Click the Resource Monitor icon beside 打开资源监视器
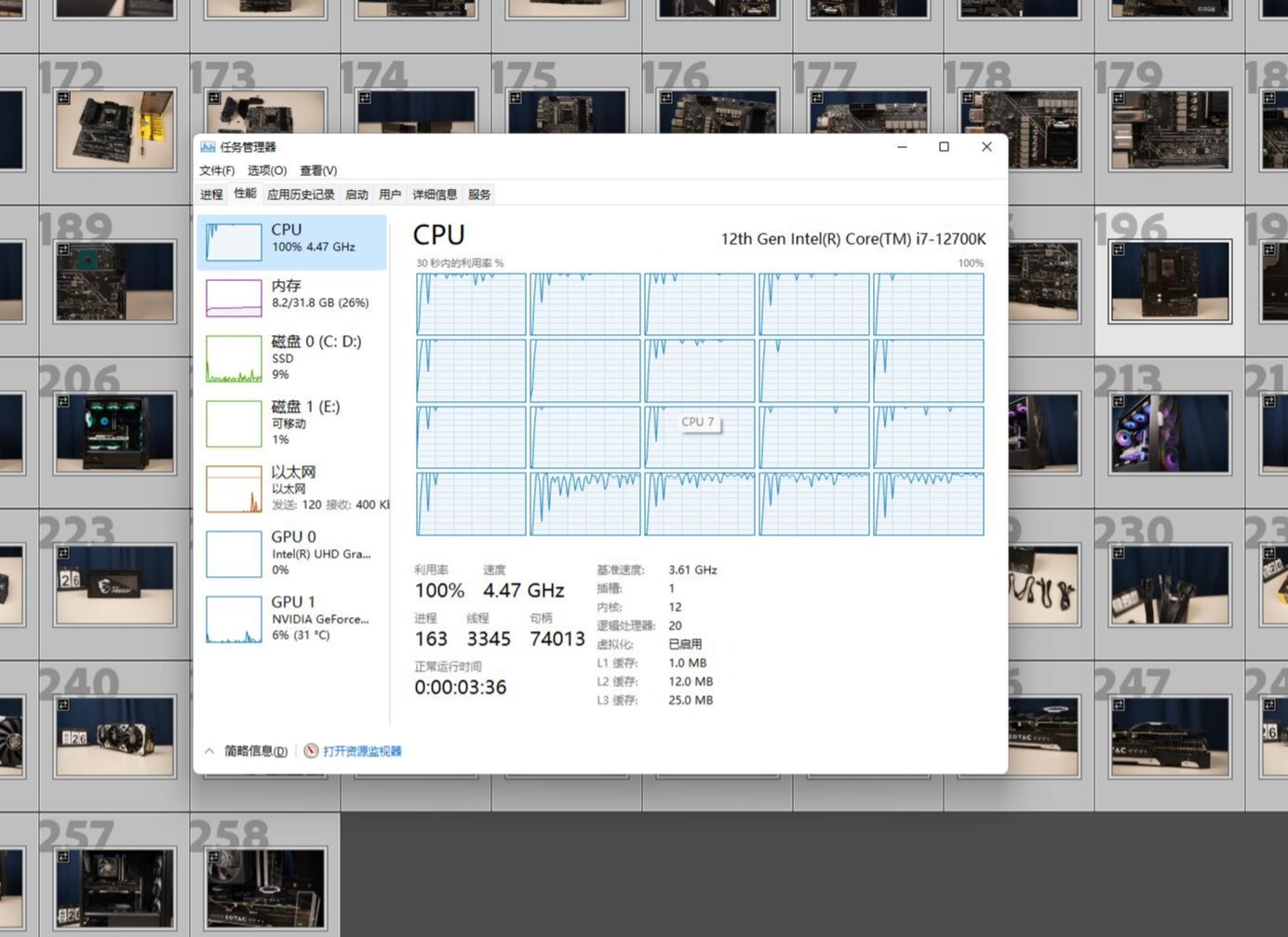Image resolution: width=1288 pixels, height=937 pixels. 311,750
